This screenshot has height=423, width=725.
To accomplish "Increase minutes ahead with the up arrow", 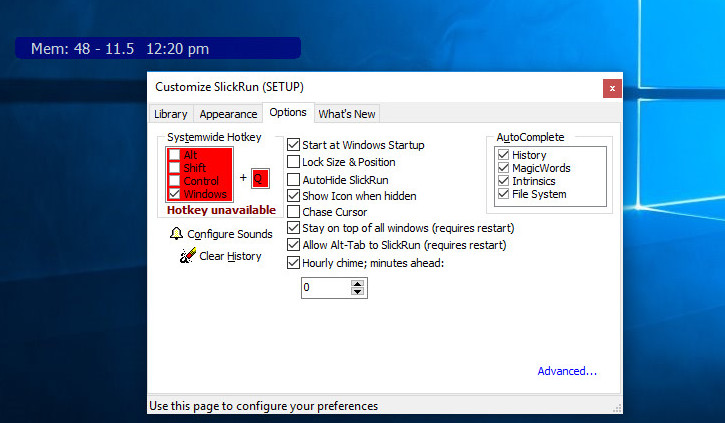I will click(357, 283).
